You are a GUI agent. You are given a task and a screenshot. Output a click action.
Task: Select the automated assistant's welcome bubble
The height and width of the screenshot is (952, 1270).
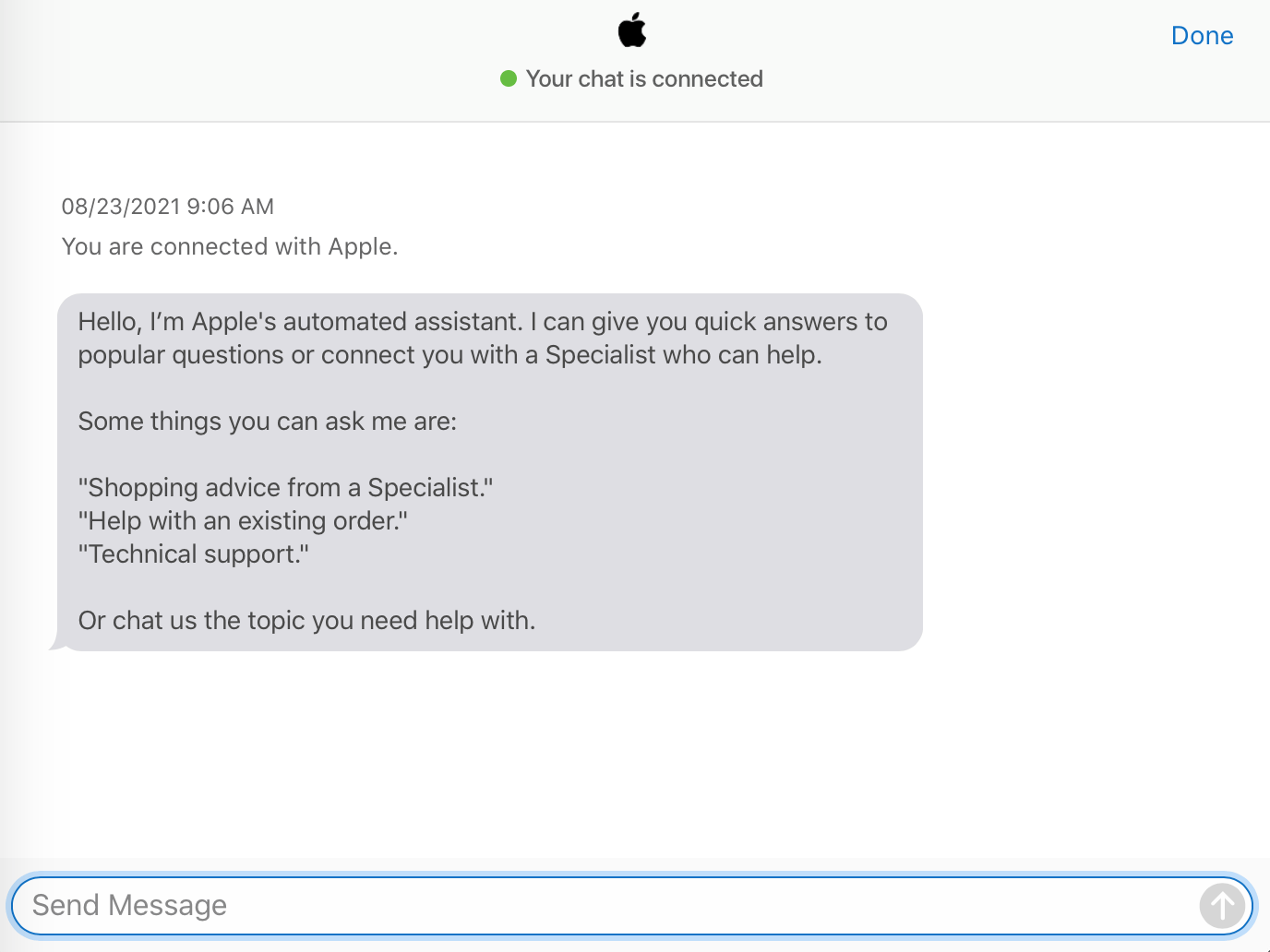pyautogui.click(x=489, y=470)
